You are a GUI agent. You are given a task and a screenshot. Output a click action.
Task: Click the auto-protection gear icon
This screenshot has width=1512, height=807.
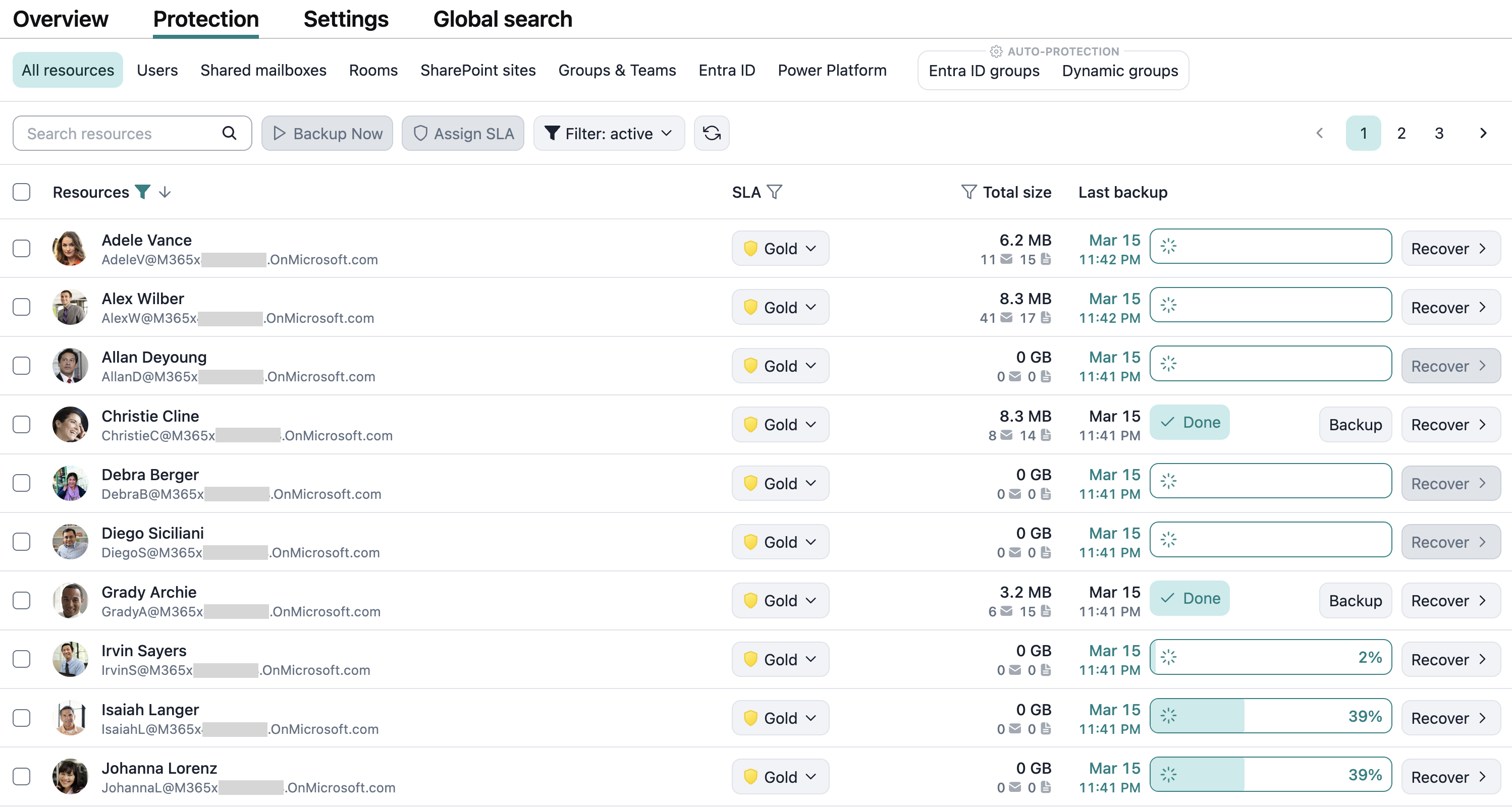(996, 51)
